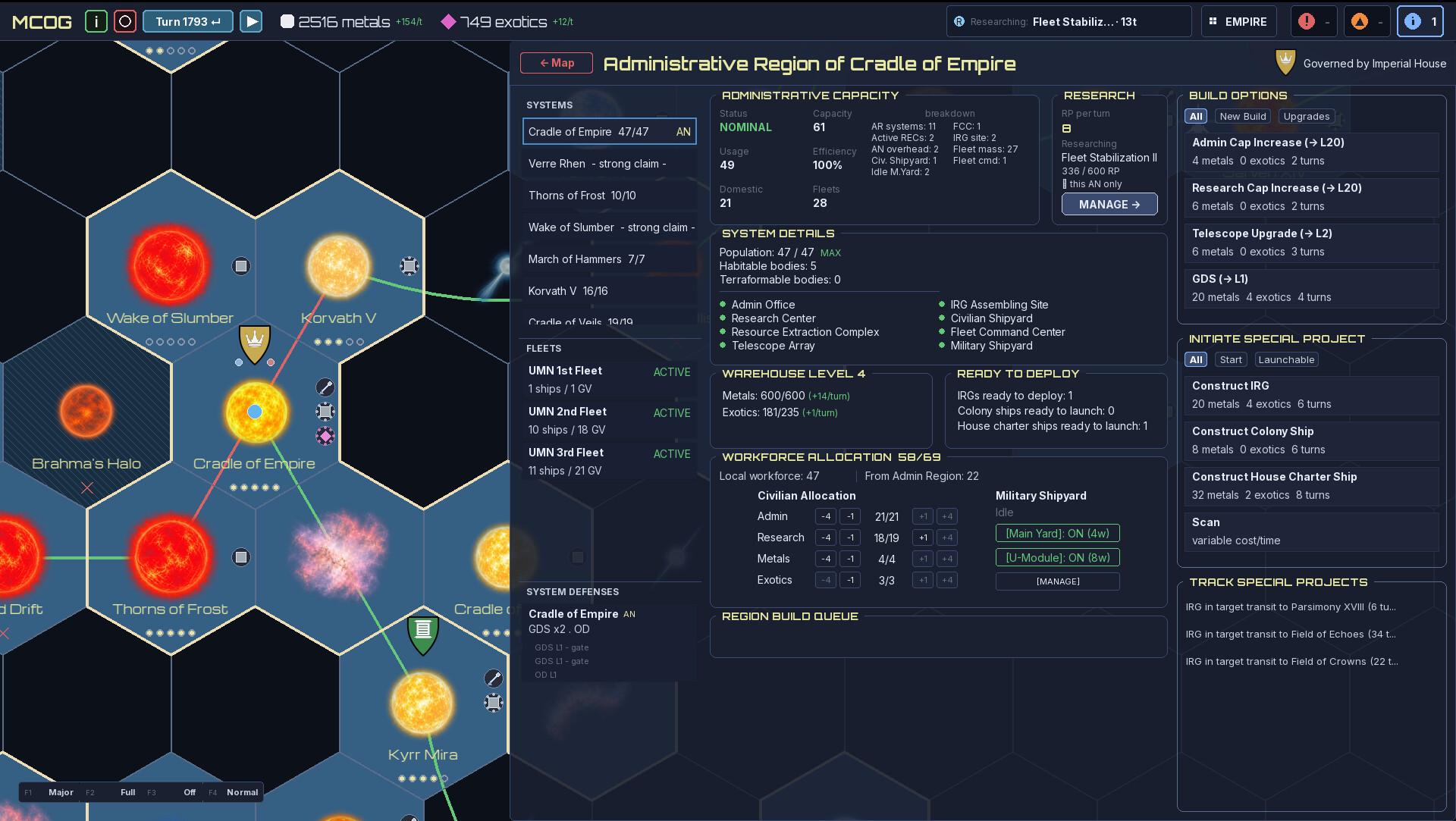Select UMN 2nd Fleet entry
Viewport: 1456px width, 821px height.
pyautogui.click(x=610, y=421)
